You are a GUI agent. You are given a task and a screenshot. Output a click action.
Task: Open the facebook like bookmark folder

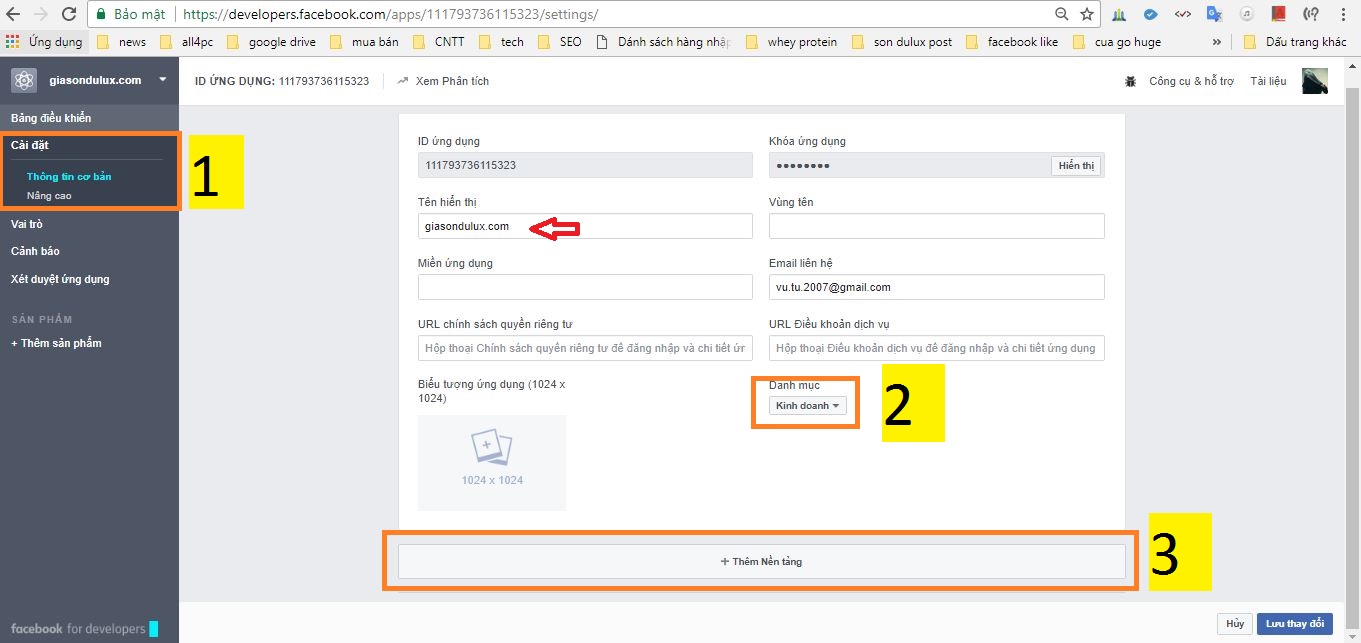click(x=1012, y=42)
